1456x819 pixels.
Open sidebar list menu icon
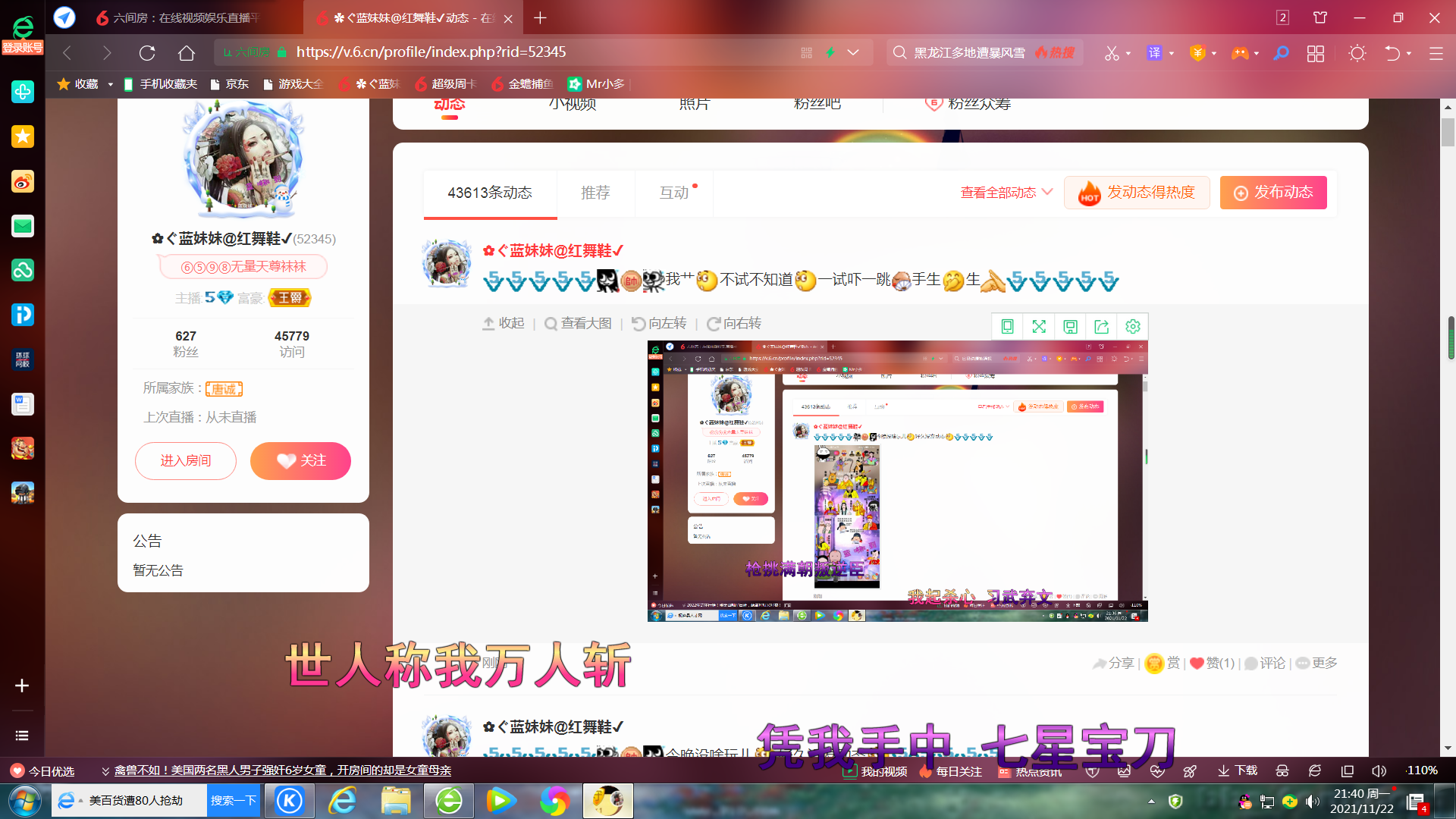click(x=22, y=736)
